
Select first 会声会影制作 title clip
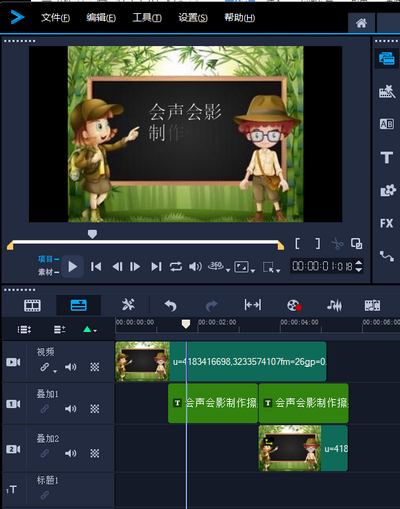tap(213, 403)
